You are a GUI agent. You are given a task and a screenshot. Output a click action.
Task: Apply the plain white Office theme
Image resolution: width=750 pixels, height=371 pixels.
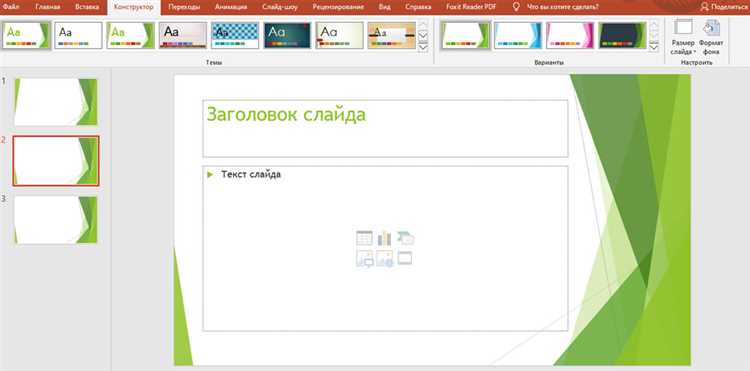tap(78, 35)
